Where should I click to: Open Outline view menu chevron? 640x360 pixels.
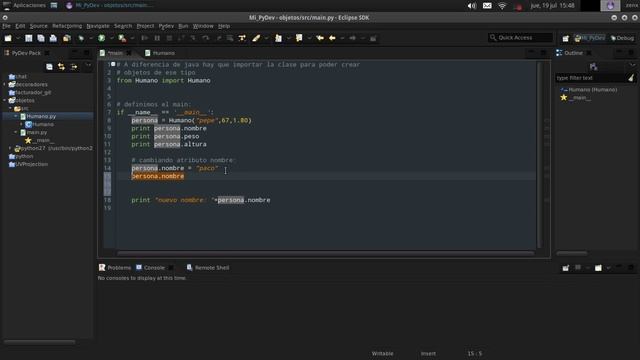632,66
